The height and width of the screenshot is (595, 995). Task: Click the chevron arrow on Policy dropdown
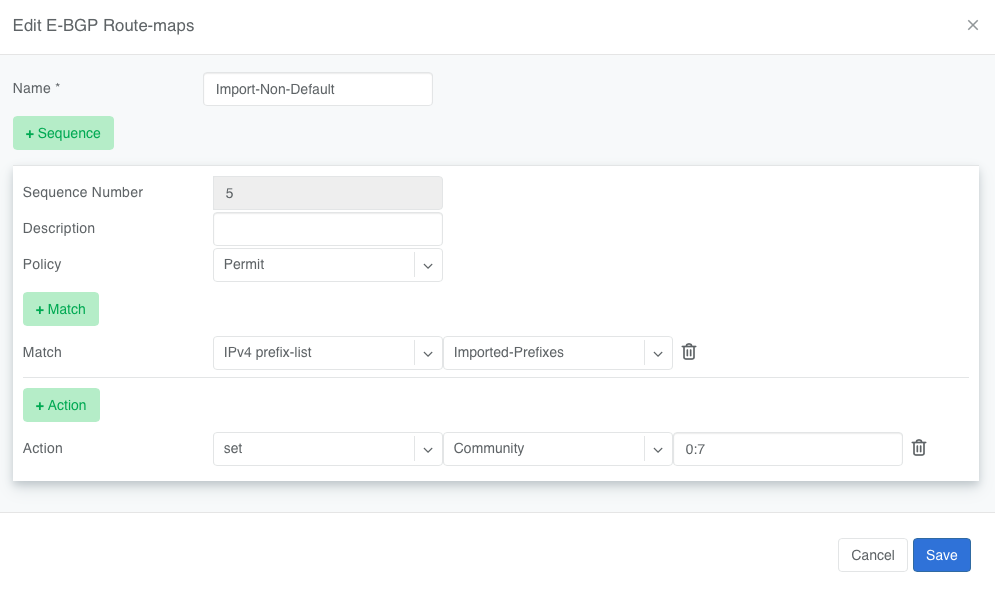pos(428,265)
